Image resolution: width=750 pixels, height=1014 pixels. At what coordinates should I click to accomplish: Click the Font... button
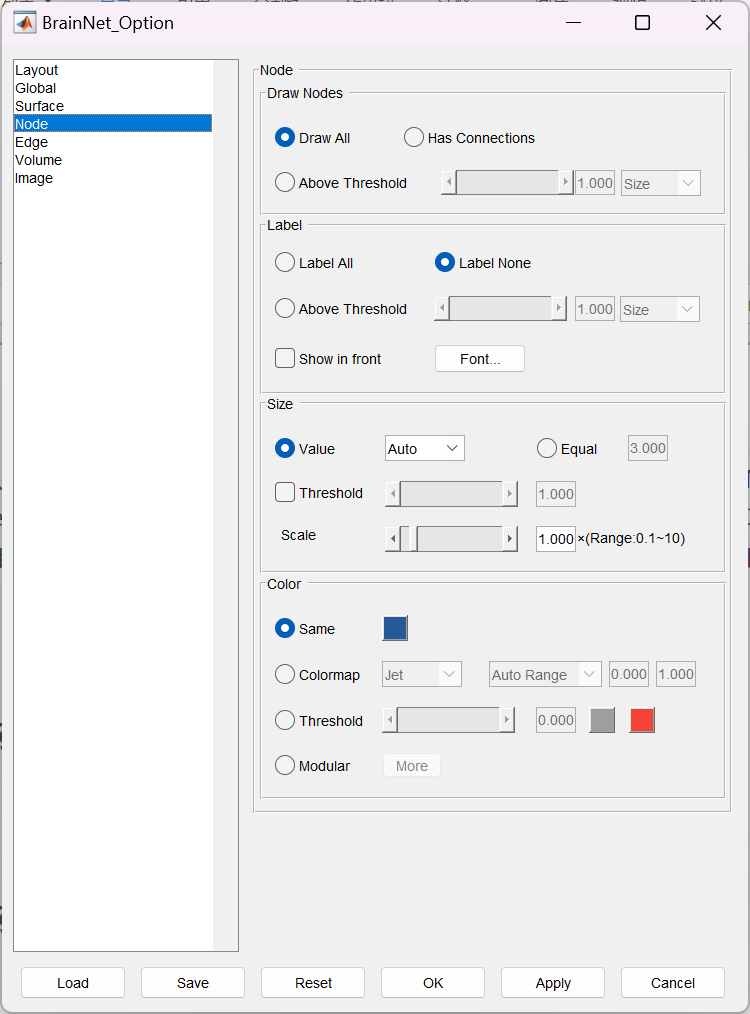[x=480, y=359]
